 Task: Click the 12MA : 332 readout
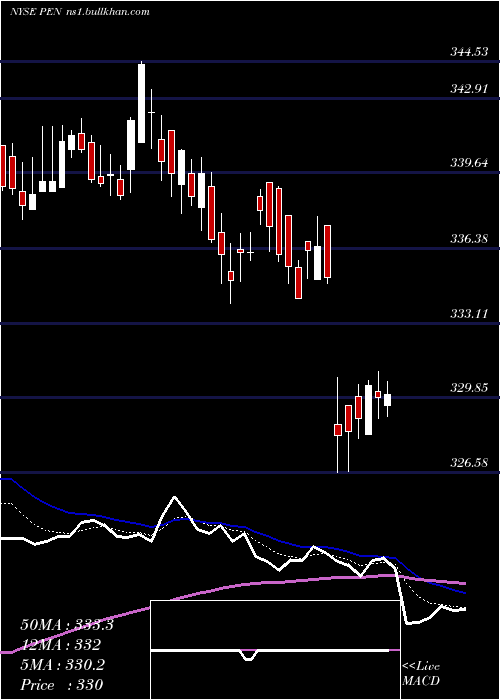tap(61, 645)
